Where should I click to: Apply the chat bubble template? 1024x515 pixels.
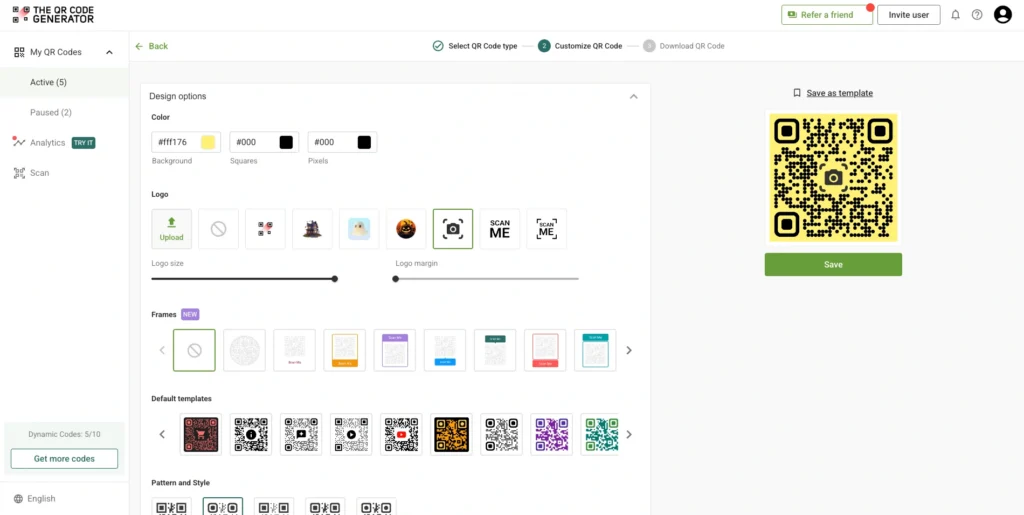point(301,434)
